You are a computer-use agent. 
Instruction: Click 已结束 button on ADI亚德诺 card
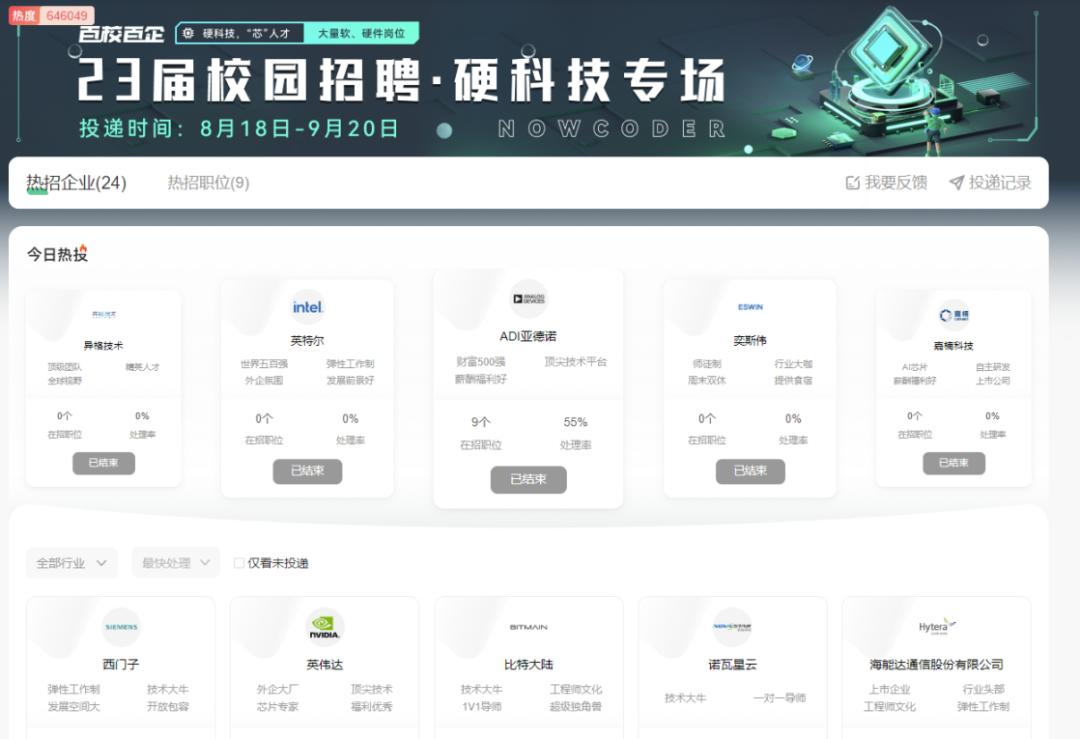coord(528,480)
